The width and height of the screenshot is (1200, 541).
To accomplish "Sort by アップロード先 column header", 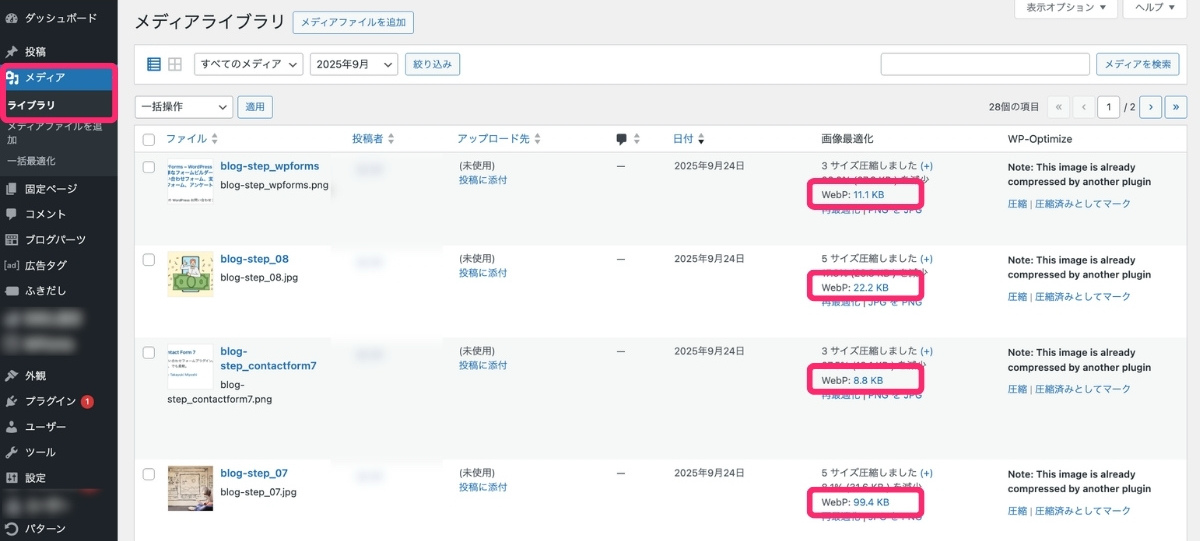I will click(x=499, y=139).
